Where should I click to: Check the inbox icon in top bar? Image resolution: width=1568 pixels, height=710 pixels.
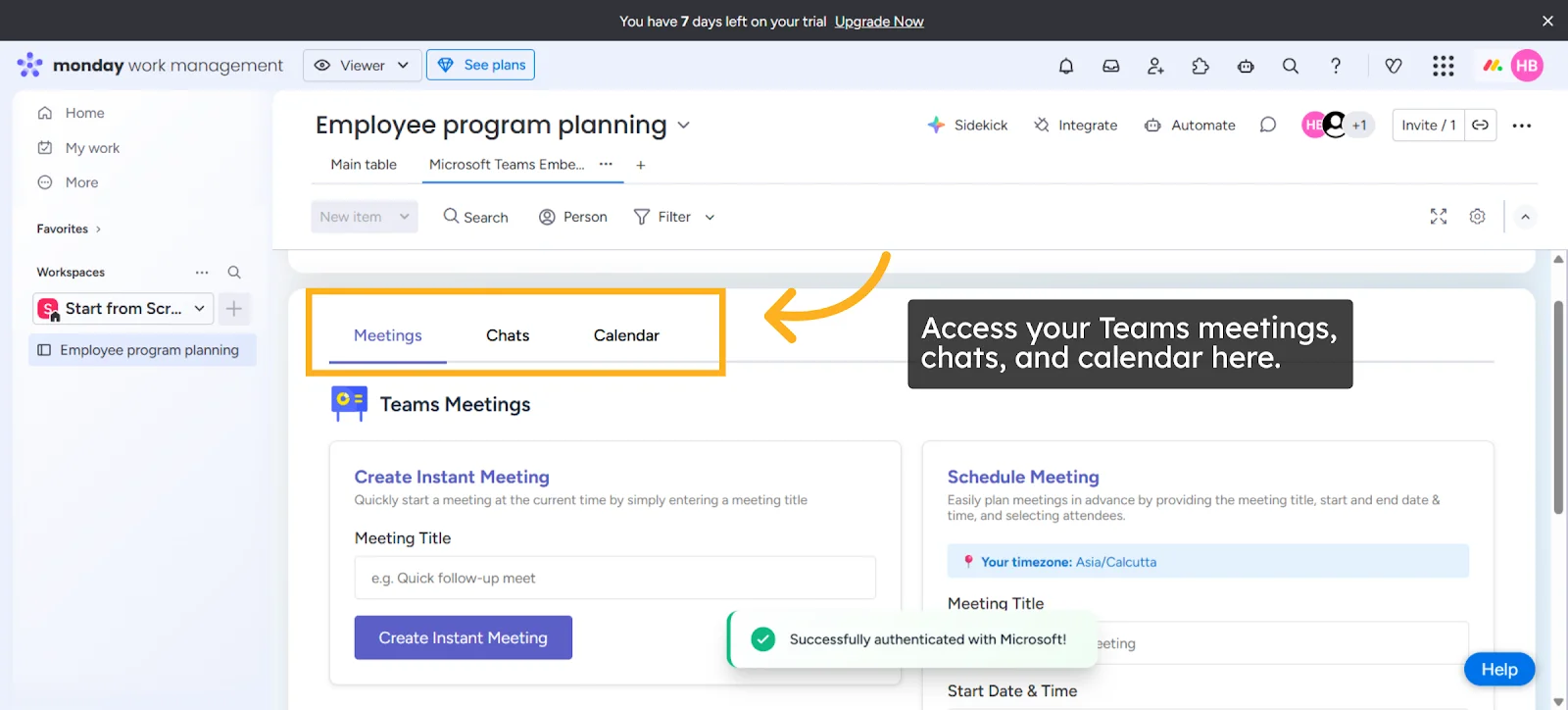(x=1110, y=66)
